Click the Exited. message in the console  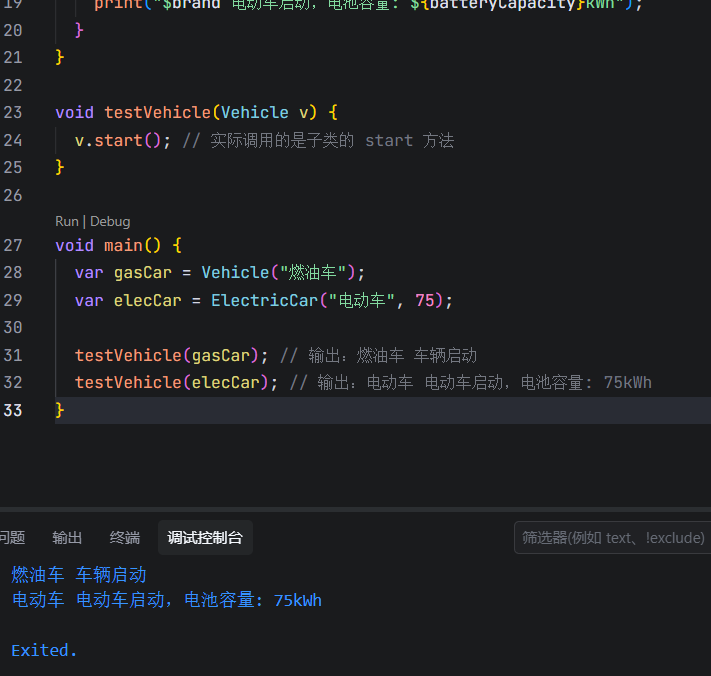44,651
